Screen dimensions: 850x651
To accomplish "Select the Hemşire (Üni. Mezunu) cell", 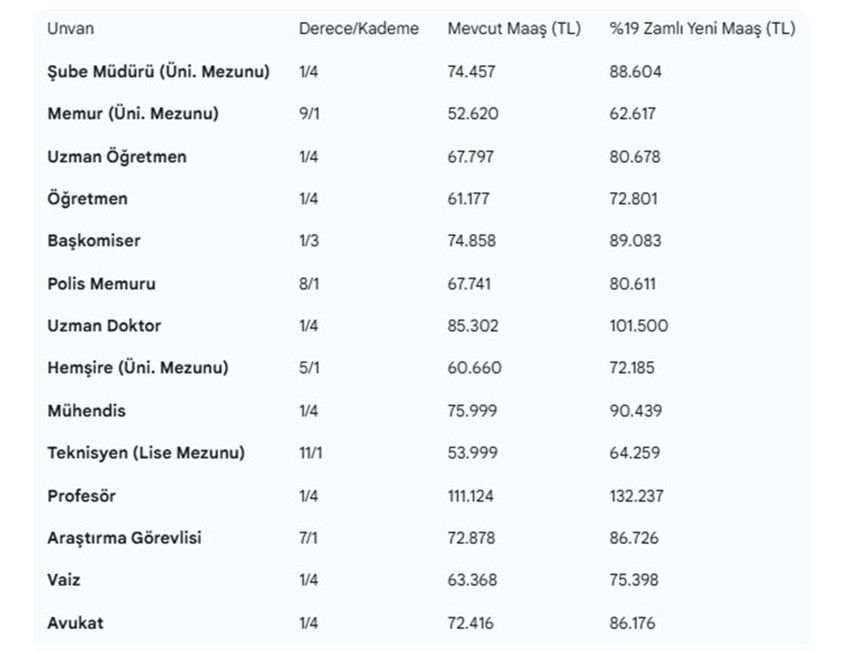I will click(137, 368).
